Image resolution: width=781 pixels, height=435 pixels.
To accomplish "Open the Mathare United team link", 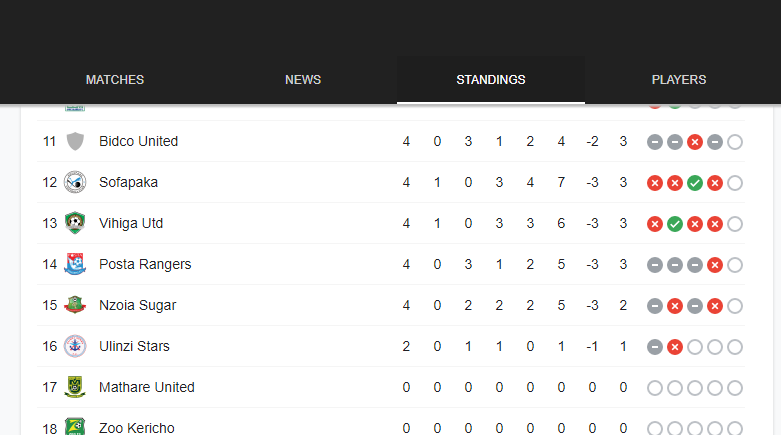I will [x=147, y=387].
